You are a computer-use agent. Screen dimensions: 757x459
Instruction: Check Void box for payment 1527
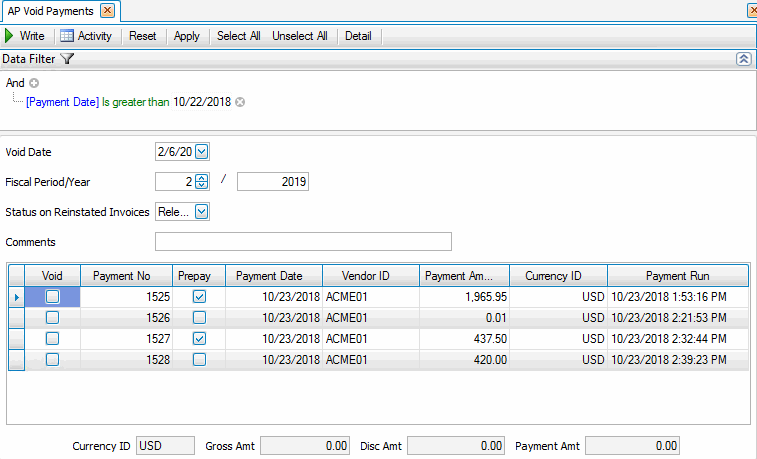52,339
